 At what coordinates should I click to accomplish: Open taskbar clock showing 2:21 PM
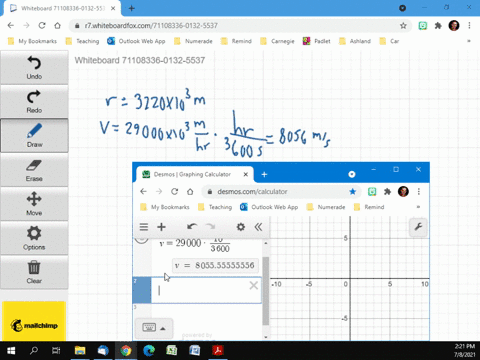coord(465,351)
